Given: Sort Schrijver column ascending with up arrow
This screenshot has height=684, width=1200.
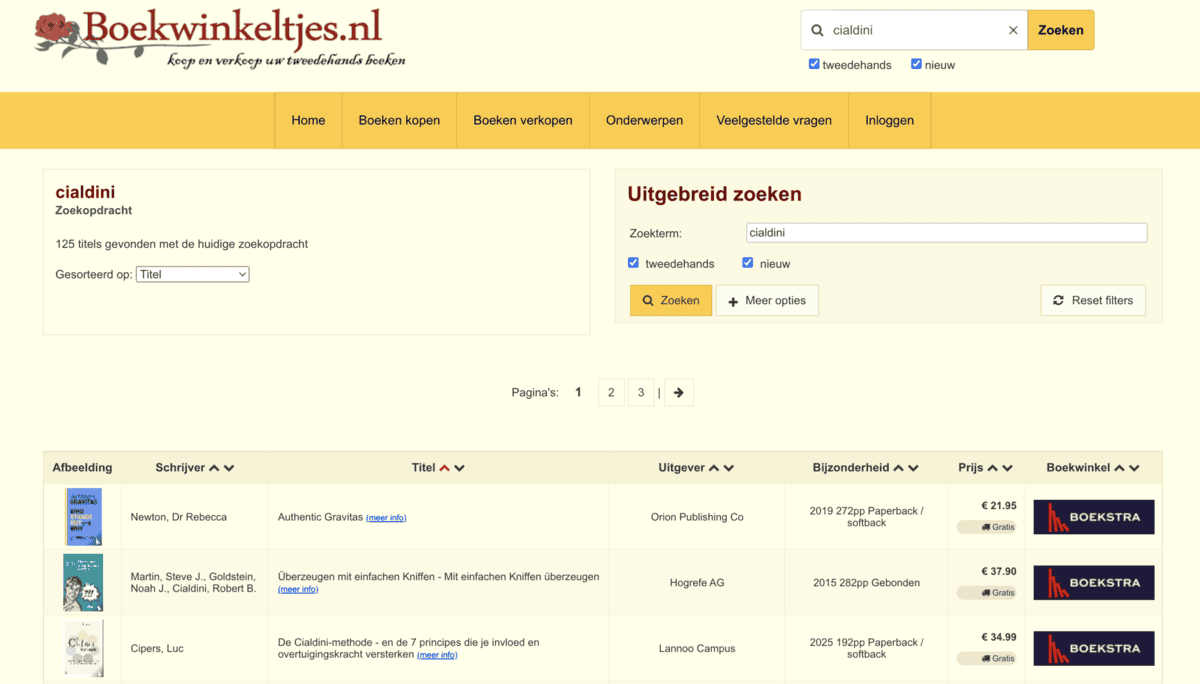Looking at the screenshot, I should click(x=214, y=468).
